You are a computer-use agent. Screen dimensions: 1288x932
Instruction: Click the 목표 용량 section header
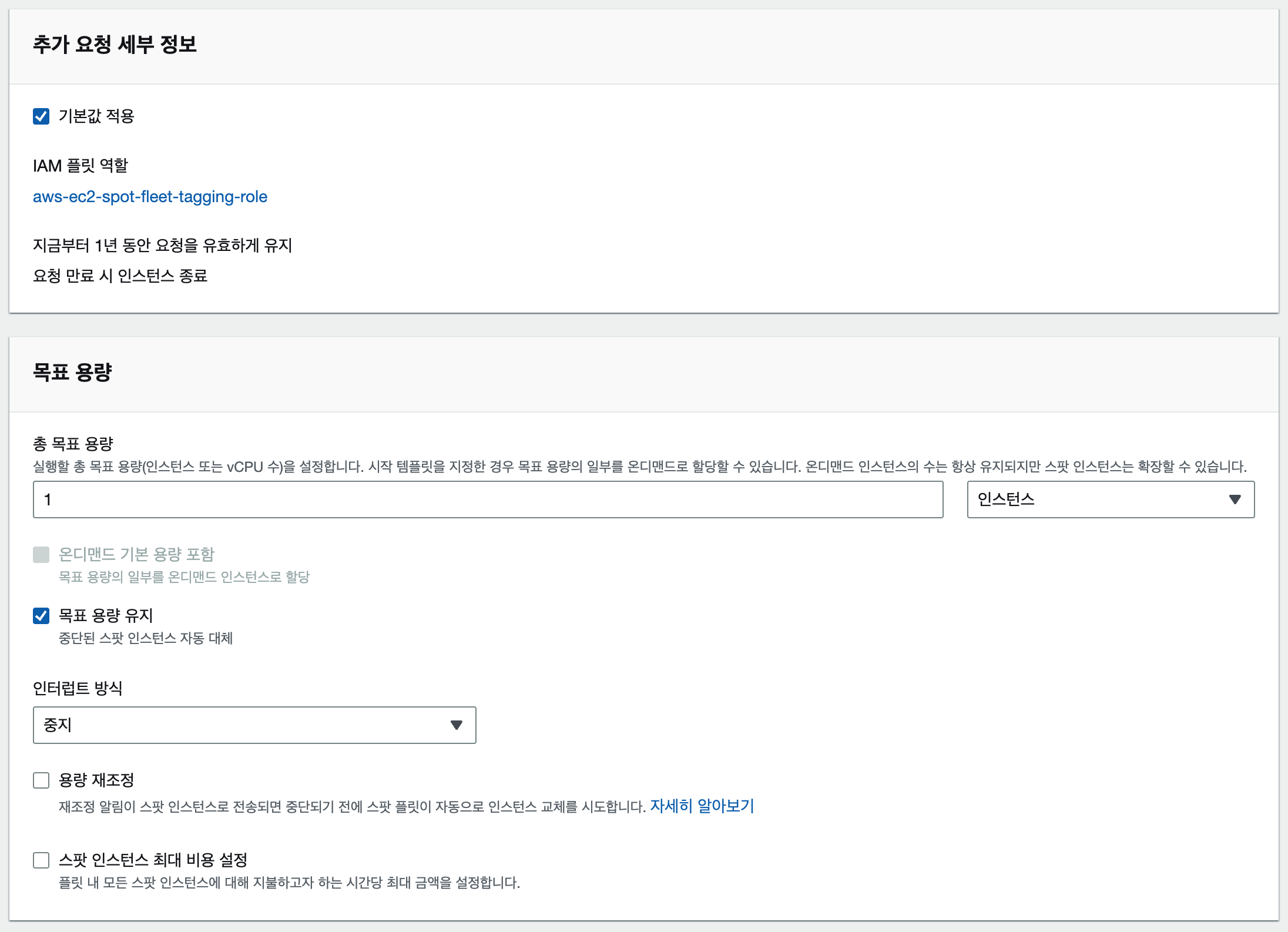(x=72, y=372)
